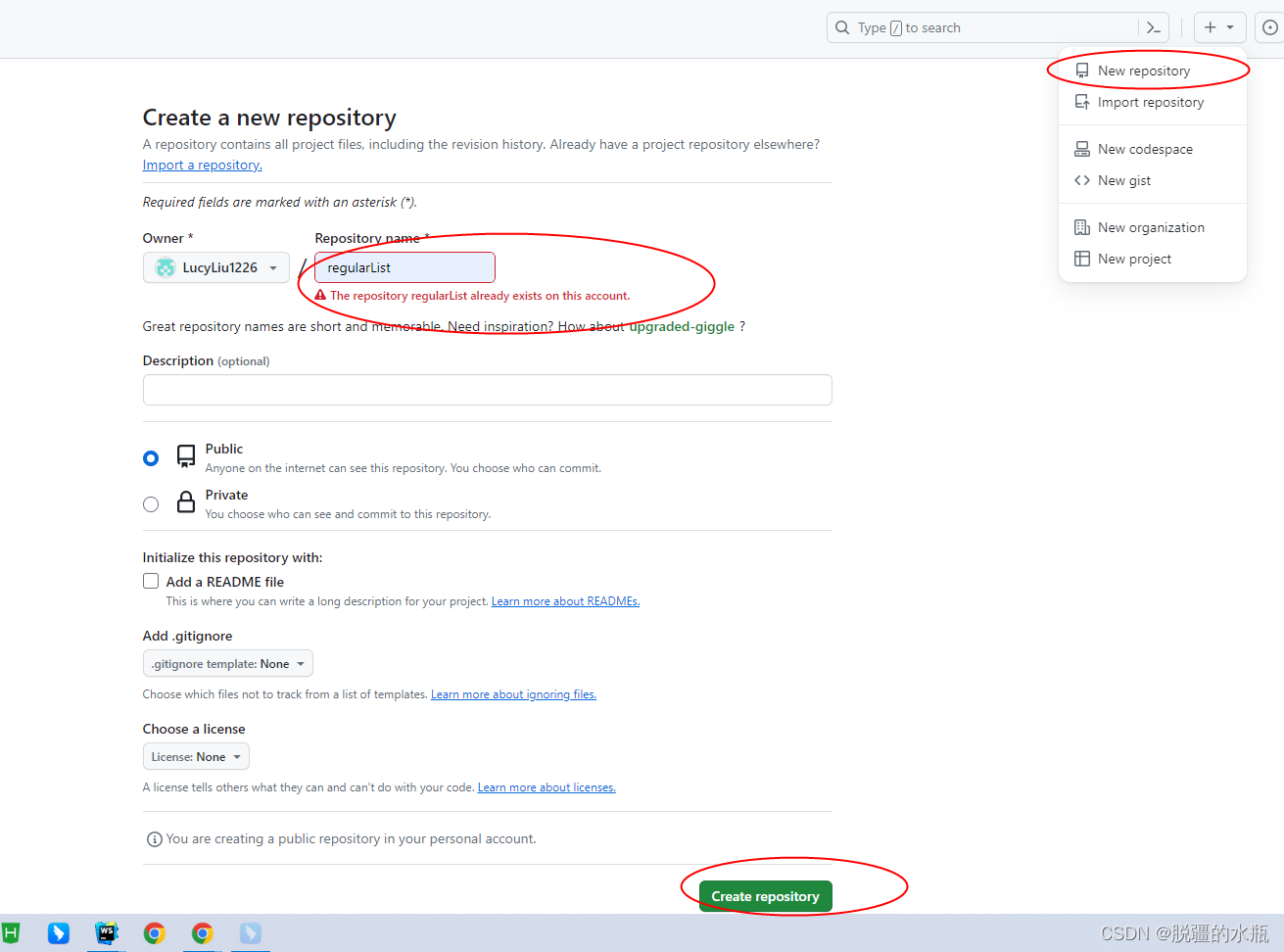Click the New codespace icon
The height and width of the screenshot is (952, 1284).
[x=1082, y=149]
